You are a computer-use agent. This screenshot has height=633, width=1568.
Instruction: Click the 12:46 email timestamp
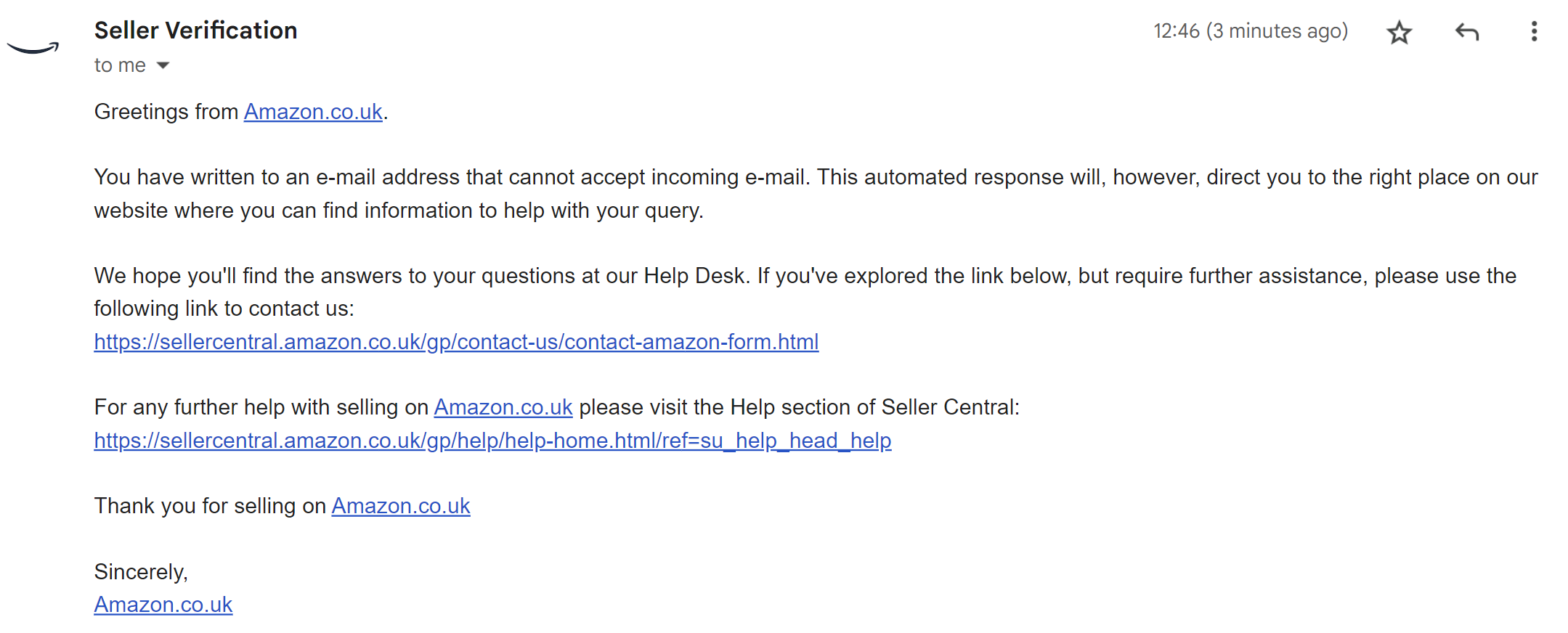coord(1250,31)
